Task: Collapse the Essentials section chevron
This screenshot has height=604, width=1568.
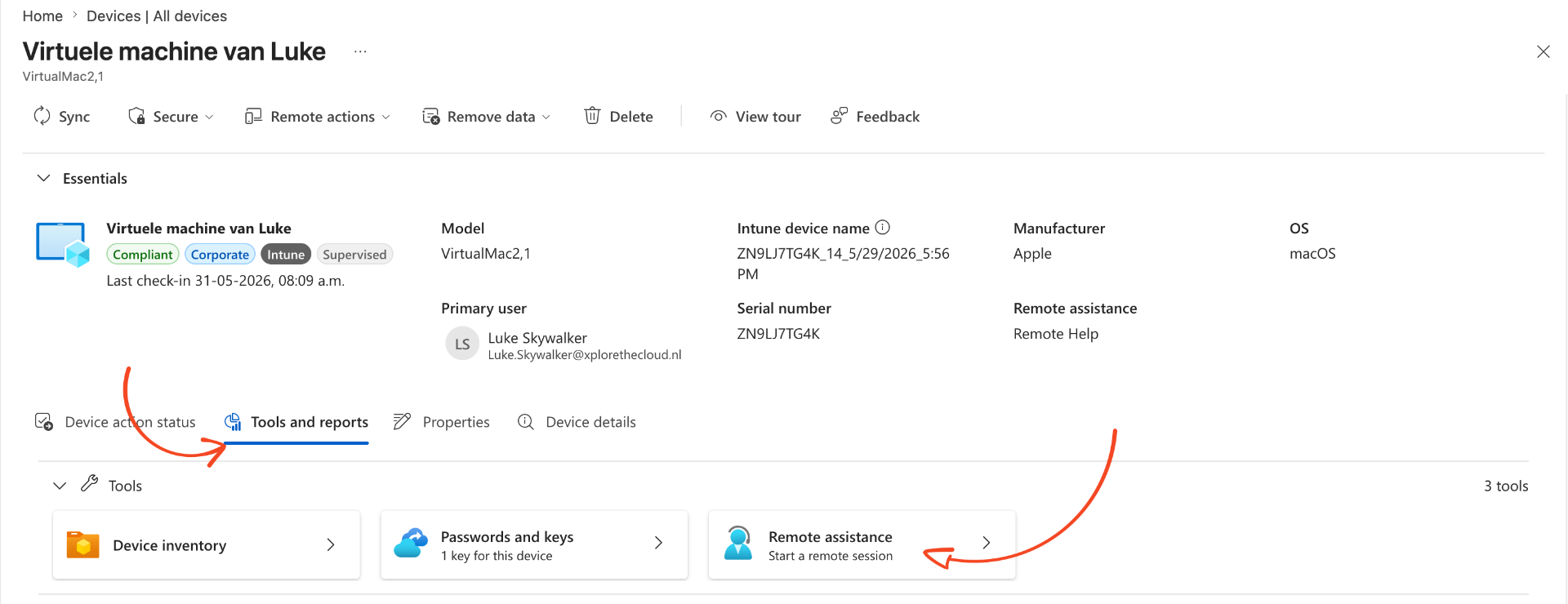Action: [44, 178]
